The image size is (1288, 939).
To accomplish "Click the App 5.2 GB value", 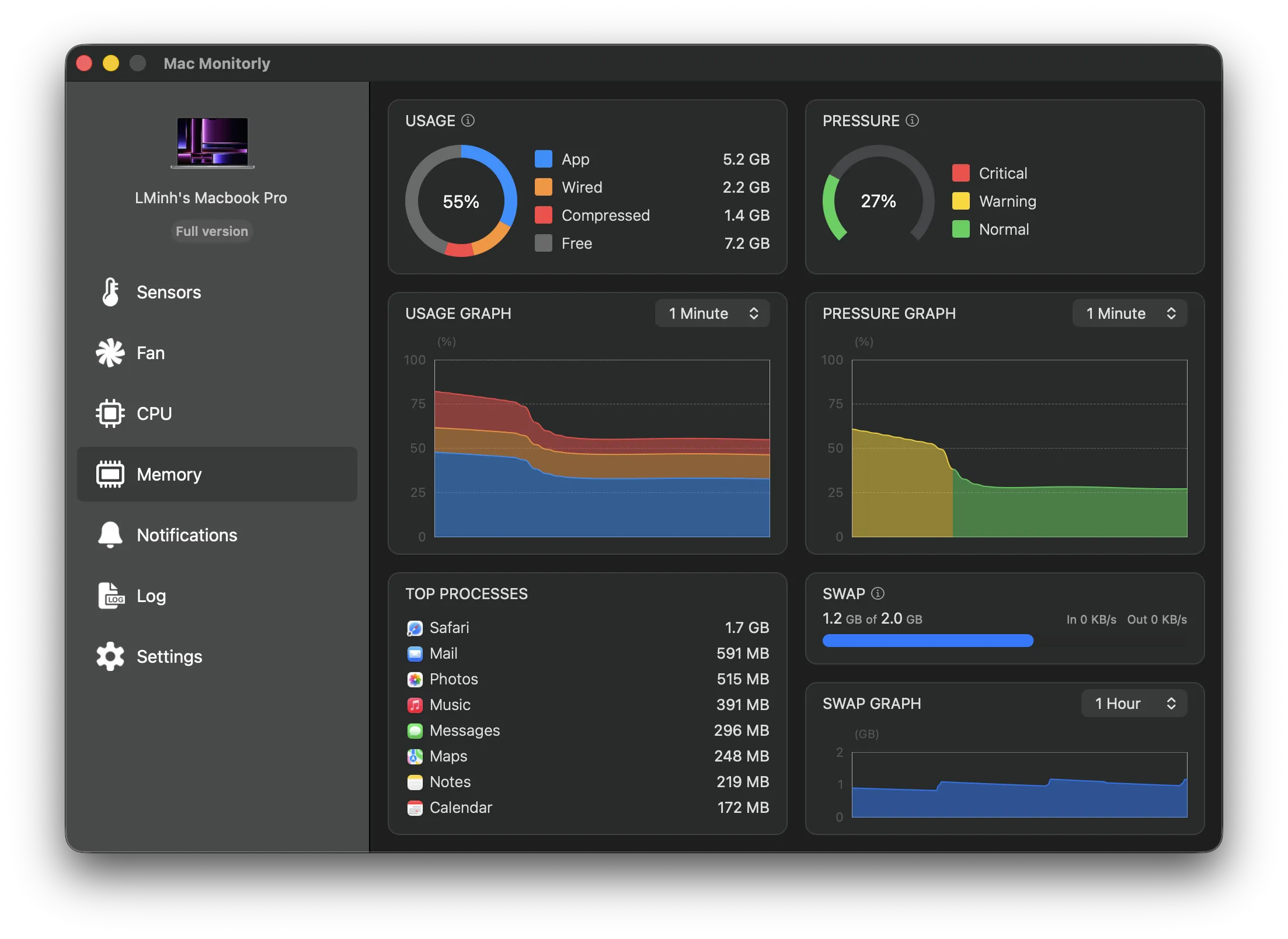I will click(x=746, y=159).
